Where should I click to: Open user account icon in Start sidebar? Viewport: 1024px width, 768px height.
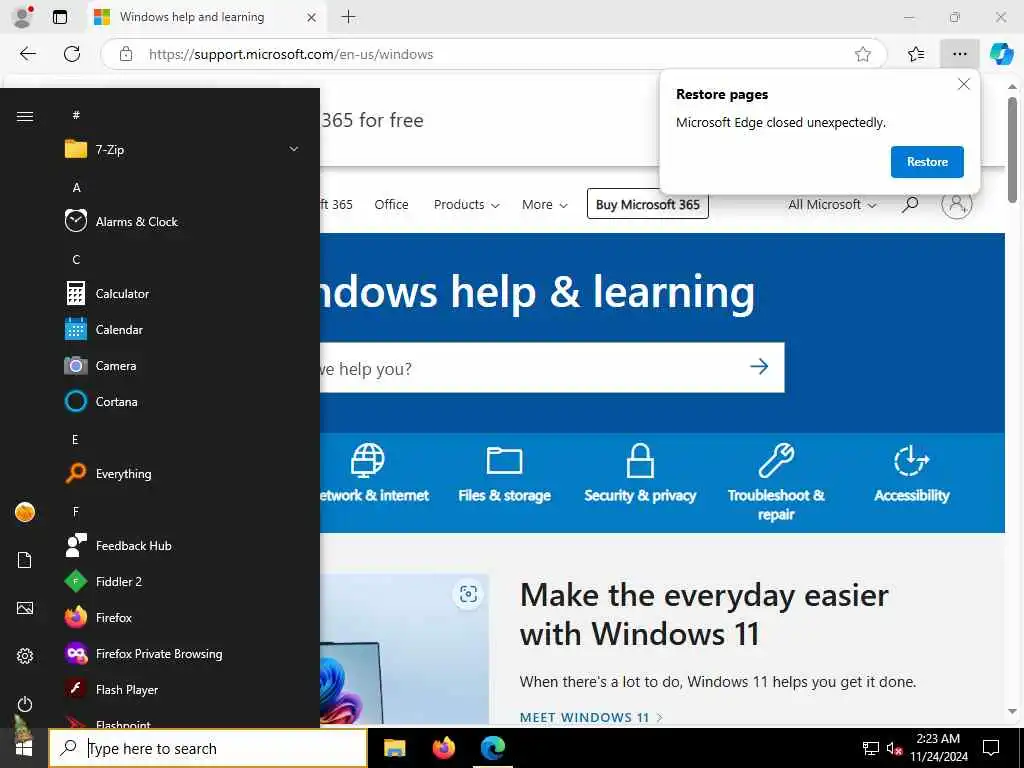pos(25,512)
